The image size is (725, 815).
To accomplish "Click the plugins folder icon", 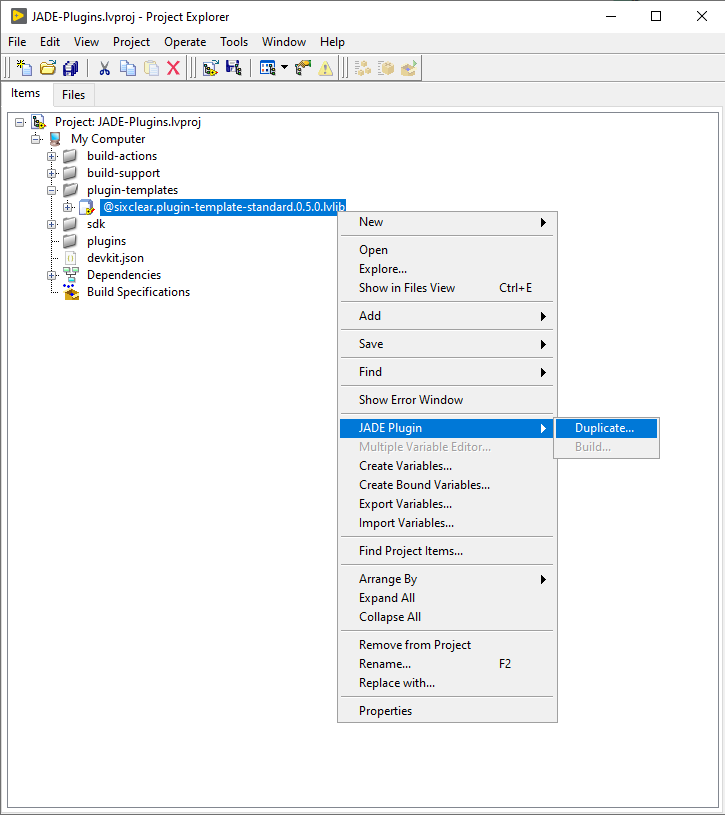I will point(70,241).
